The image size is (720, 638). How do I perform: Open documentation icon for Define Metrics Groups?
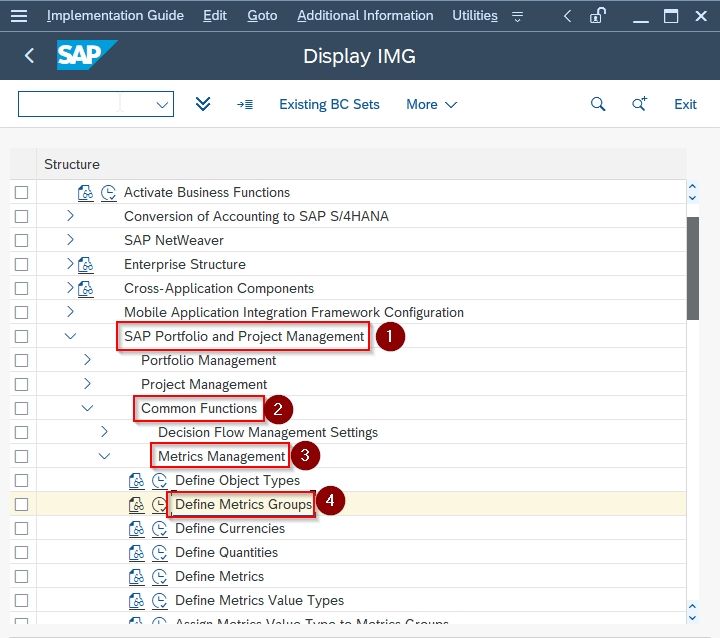click(136, 504)
